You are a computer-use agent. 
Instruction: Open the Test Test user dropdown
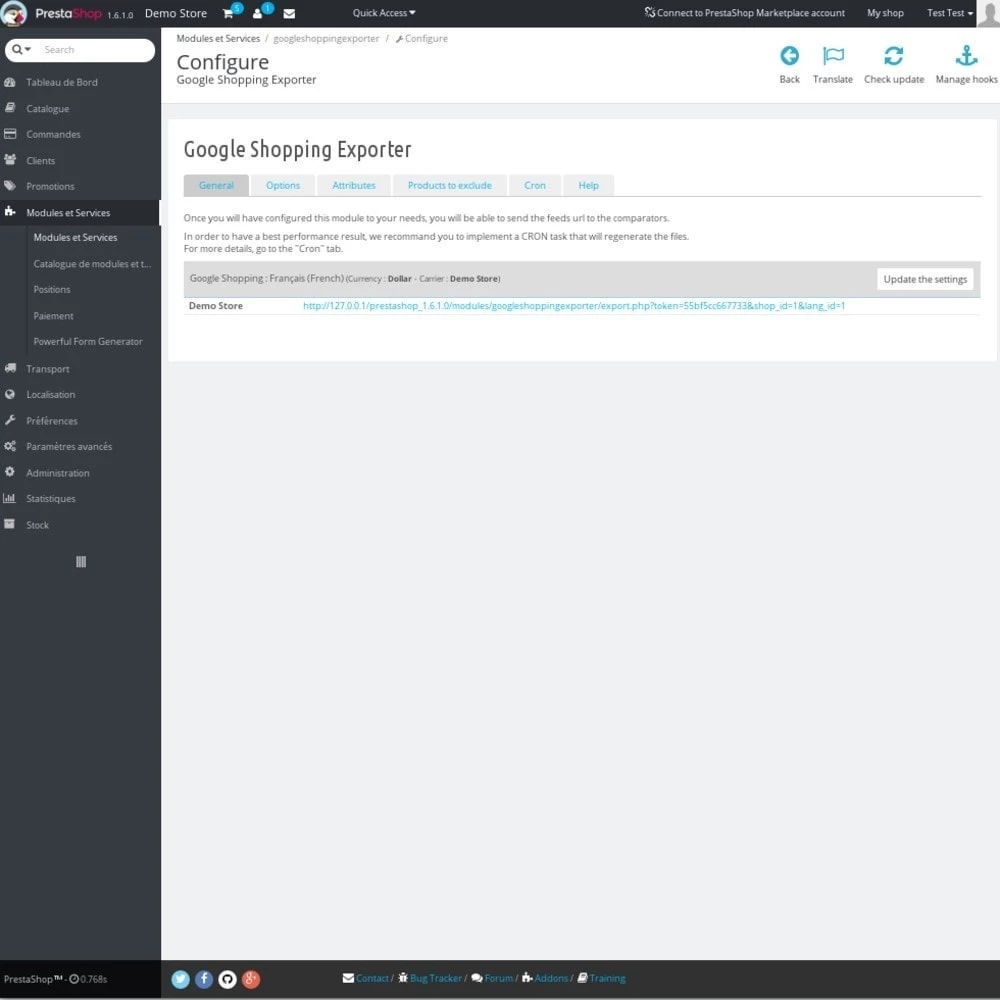[950, 13]
